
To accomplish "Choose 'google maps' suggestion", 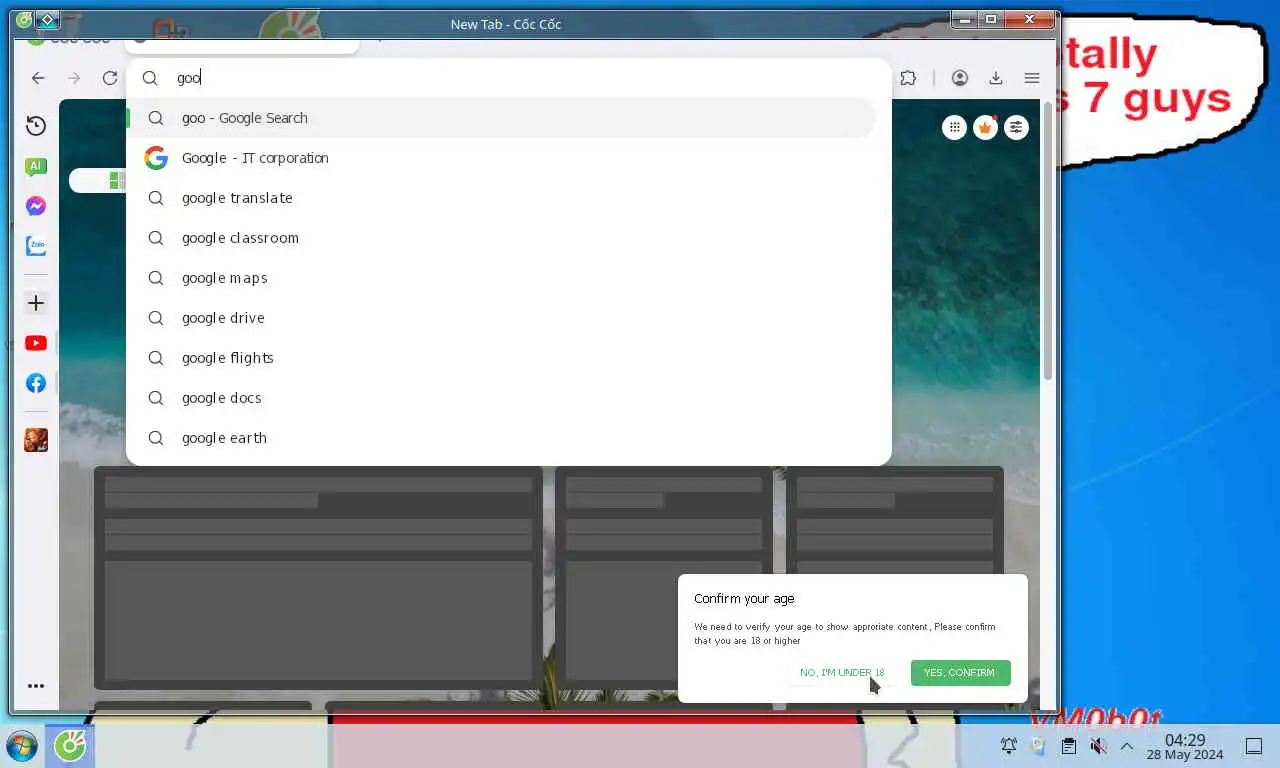I will pyautogui.click(x=501, y=278).
